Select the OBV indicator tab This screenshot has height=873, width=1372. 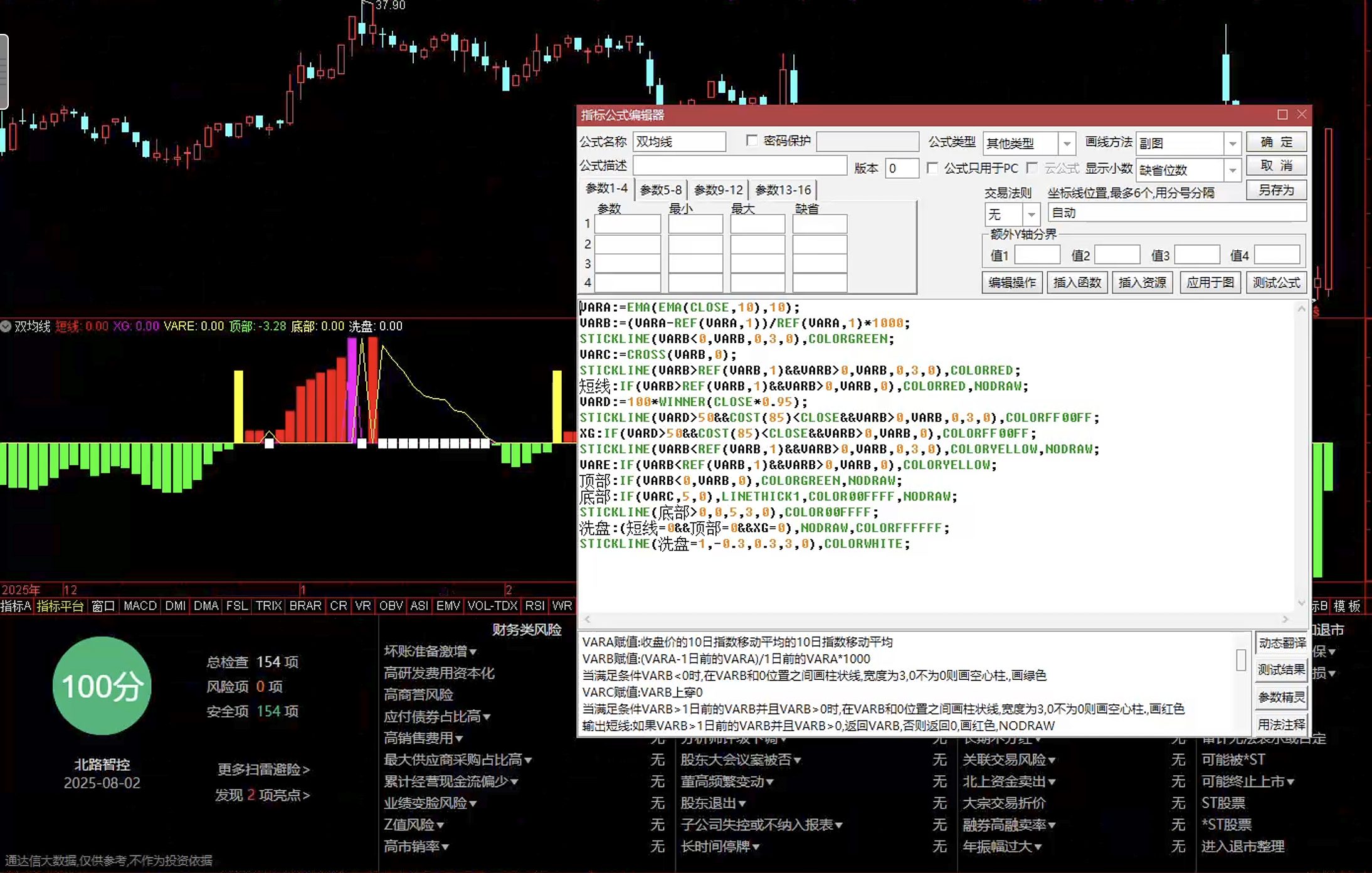click(391, 606)
